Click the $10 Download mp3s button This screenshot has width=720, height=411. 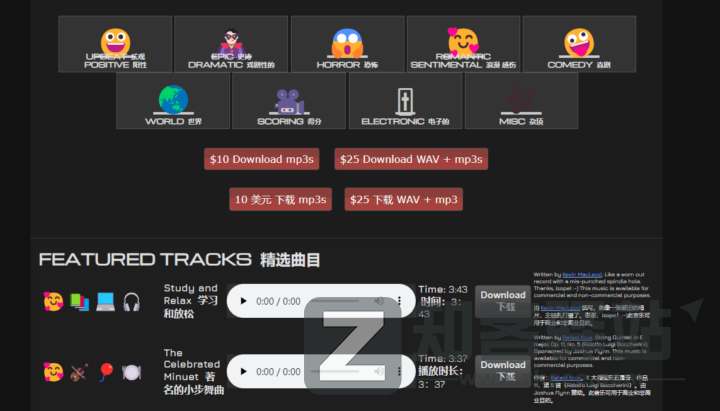(262, 159)
